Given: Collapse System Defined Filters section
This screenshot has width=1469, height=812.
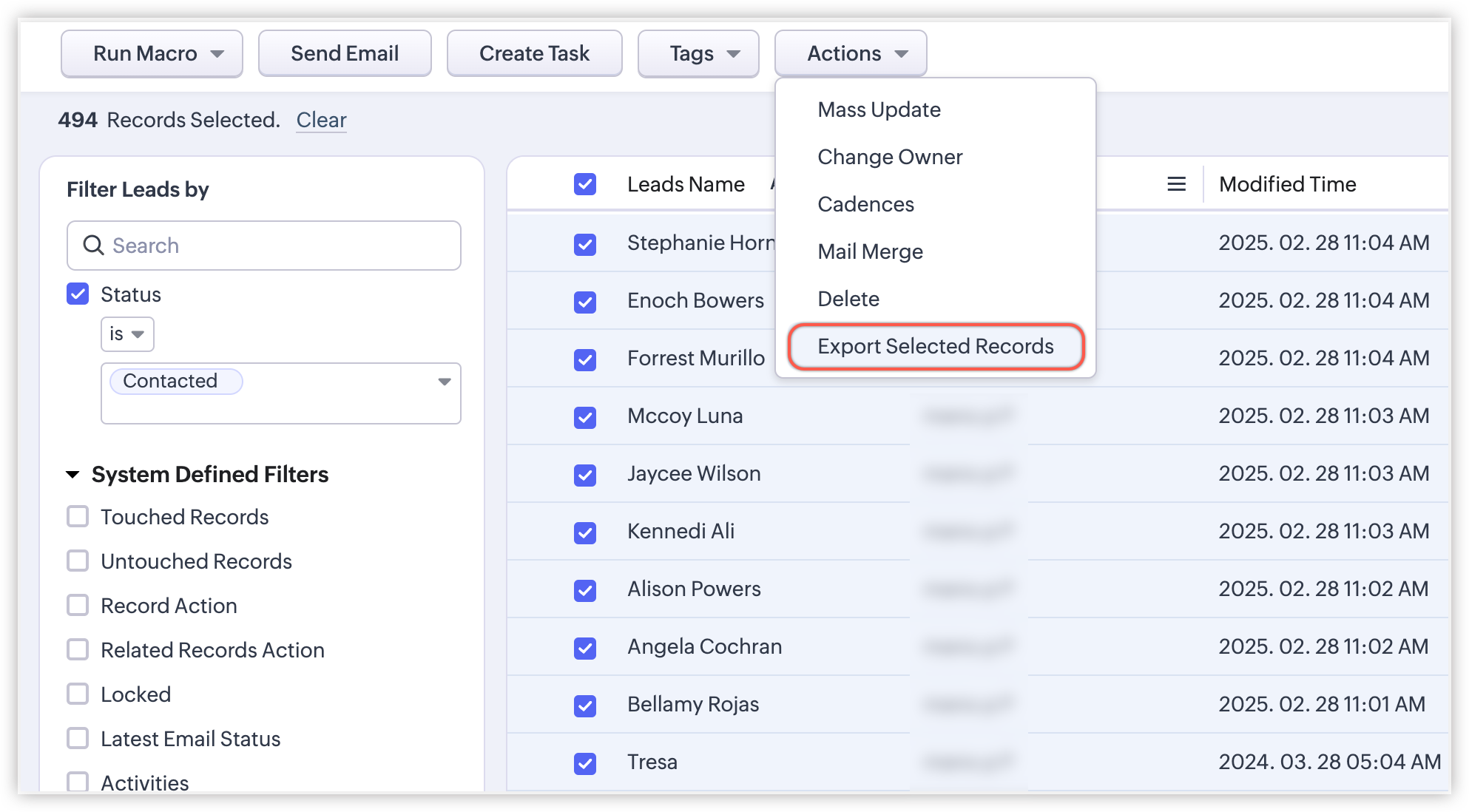Looking at the screenshot, I should click(x=72, y=475).
